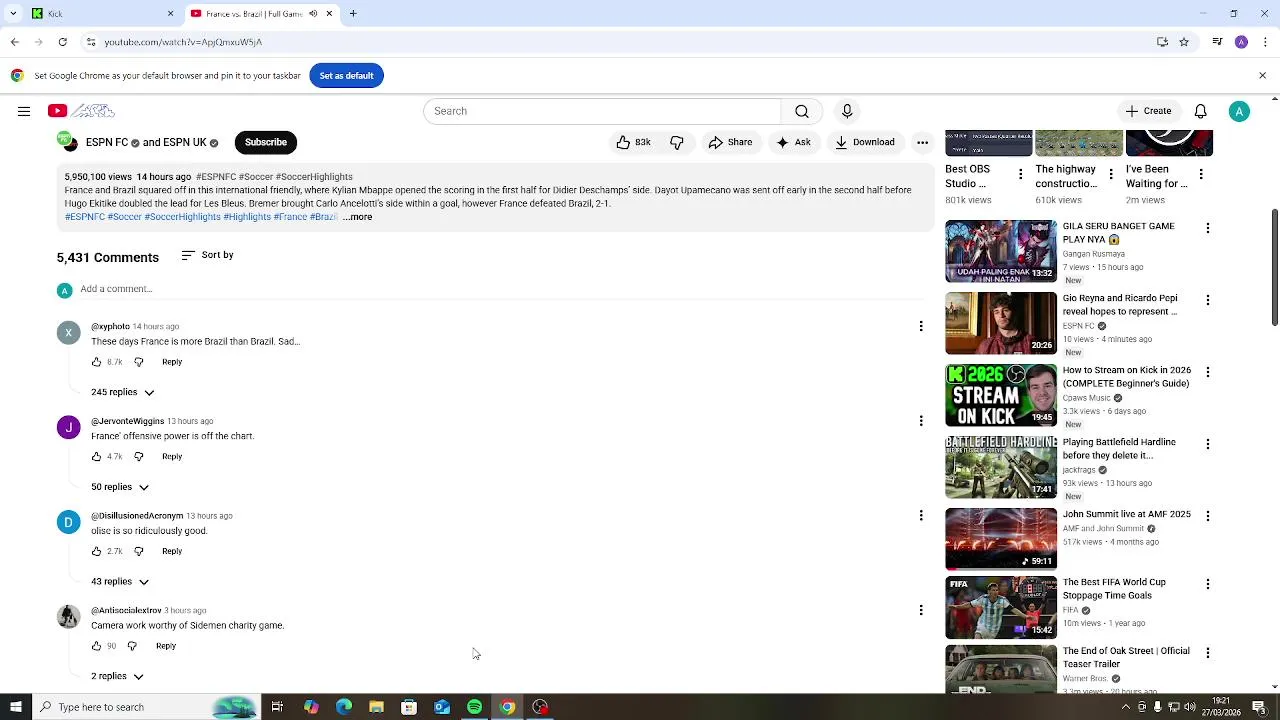Mute the tab via speaker icon
This screenshot has width=1280, height=720.
313,14
